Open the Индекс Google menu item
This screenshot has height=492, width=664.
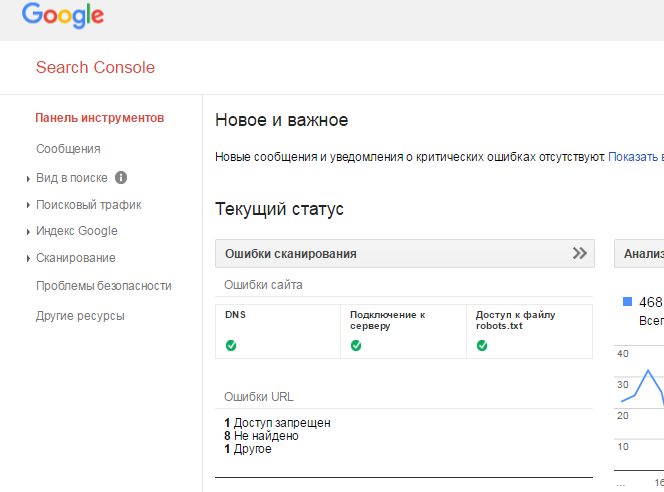77,231
